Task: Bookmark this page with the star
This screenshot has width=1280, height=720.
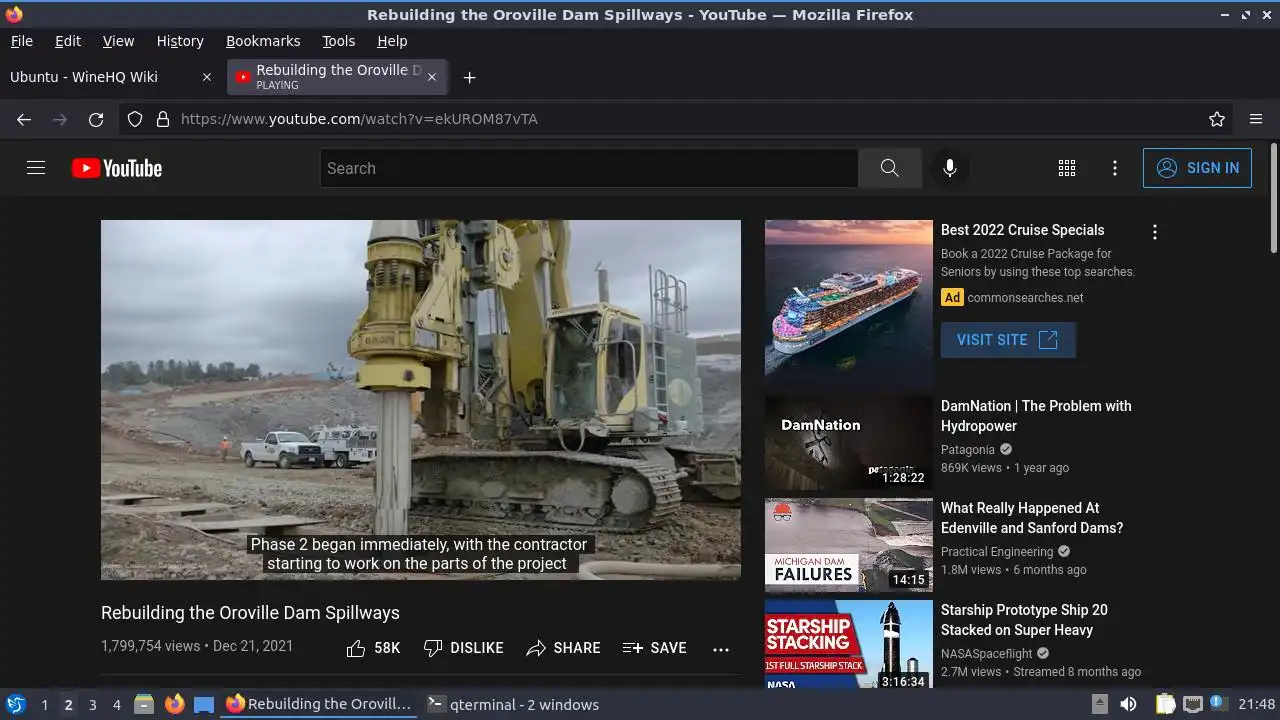Action: coord(1217,119)
